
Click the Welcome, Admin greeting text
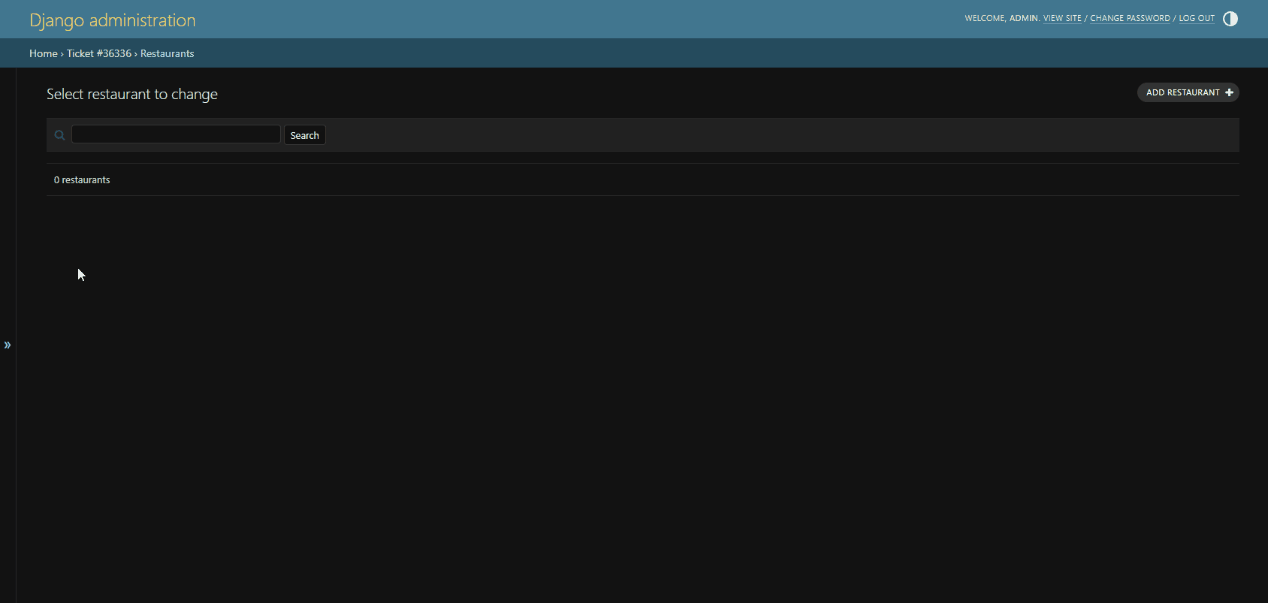click(1001, 19)
